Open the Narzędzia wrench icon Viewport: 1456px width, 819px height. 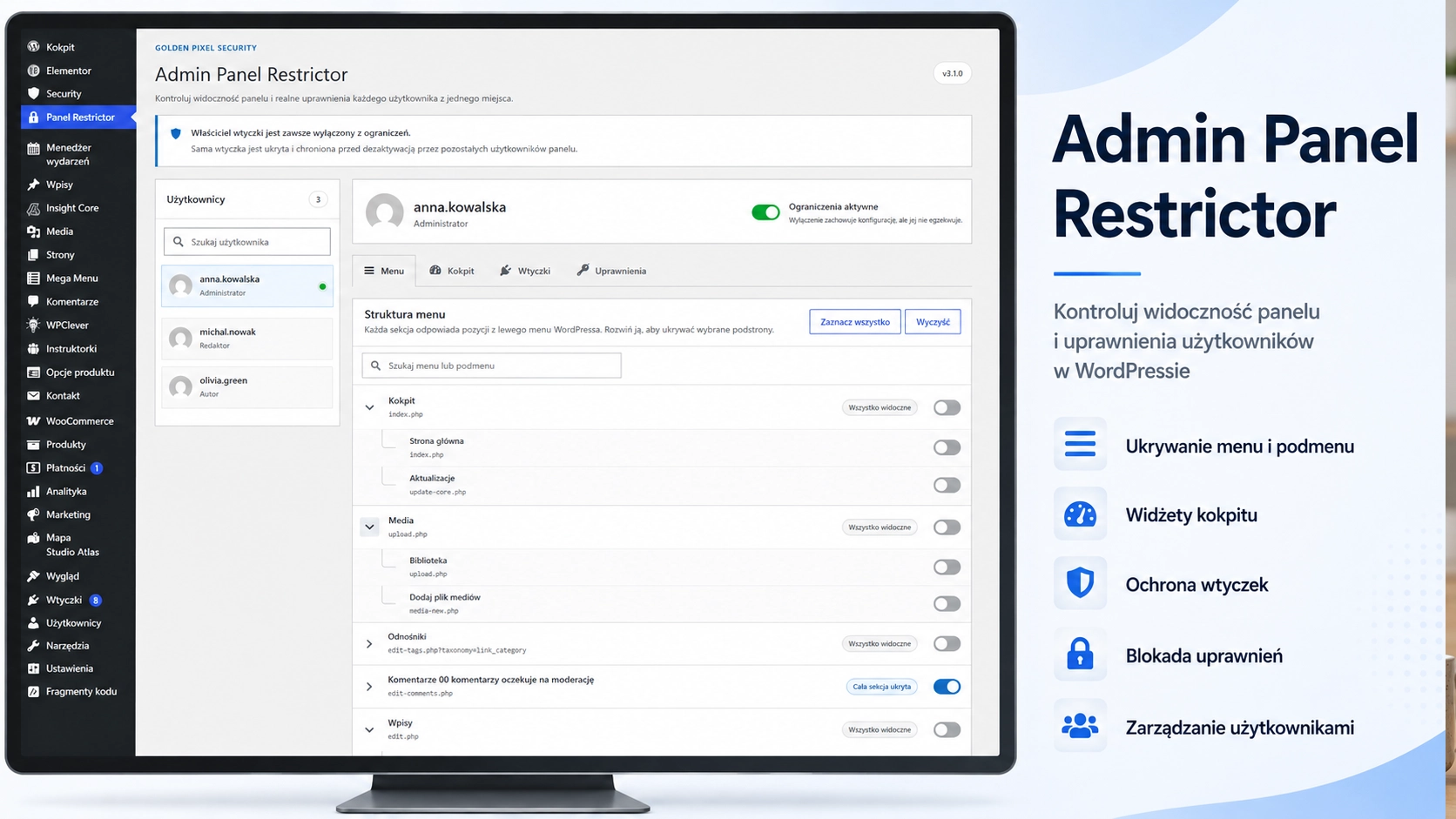tap(33, 646)
